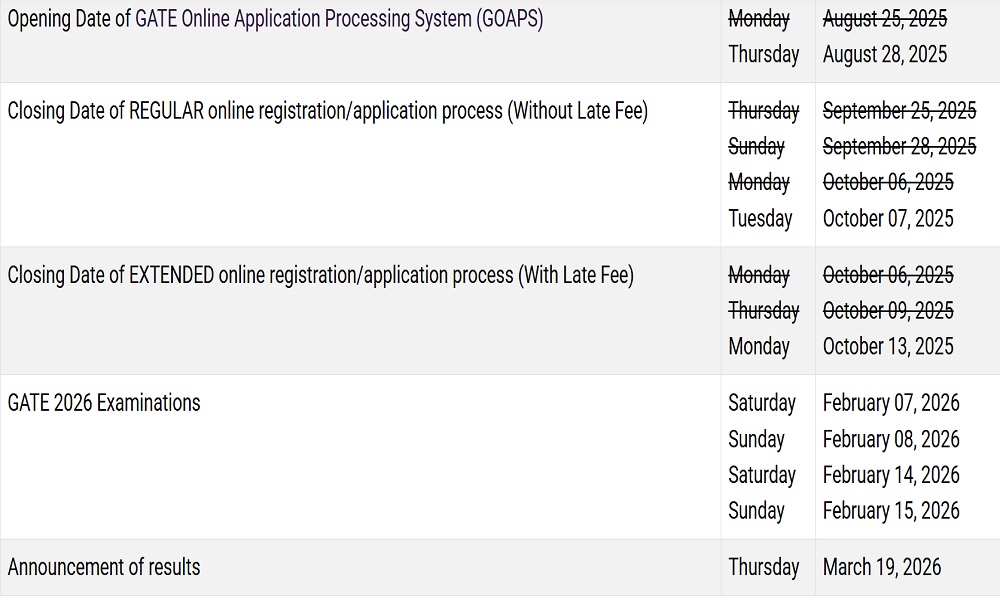Viewport: 1000px width, 600px height.
Task: Click the February 14, 2026 exam date
Action: [x=890, y=474]
